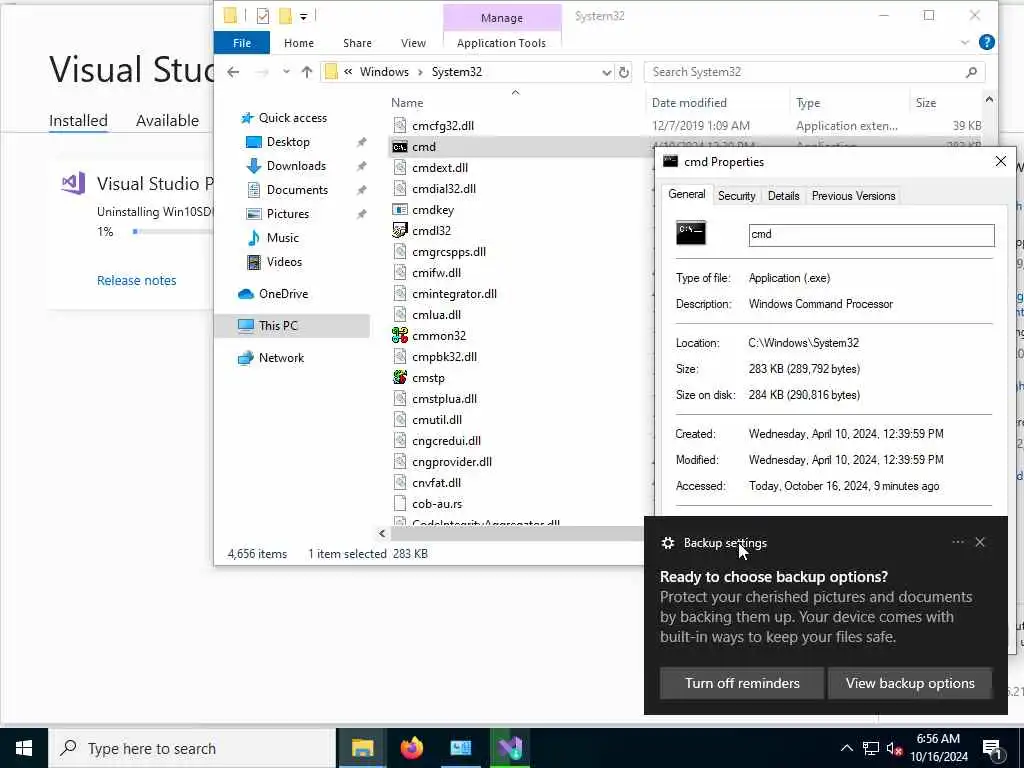
Task: Open the Application Tools tab
Action: [x=502, y=43]
